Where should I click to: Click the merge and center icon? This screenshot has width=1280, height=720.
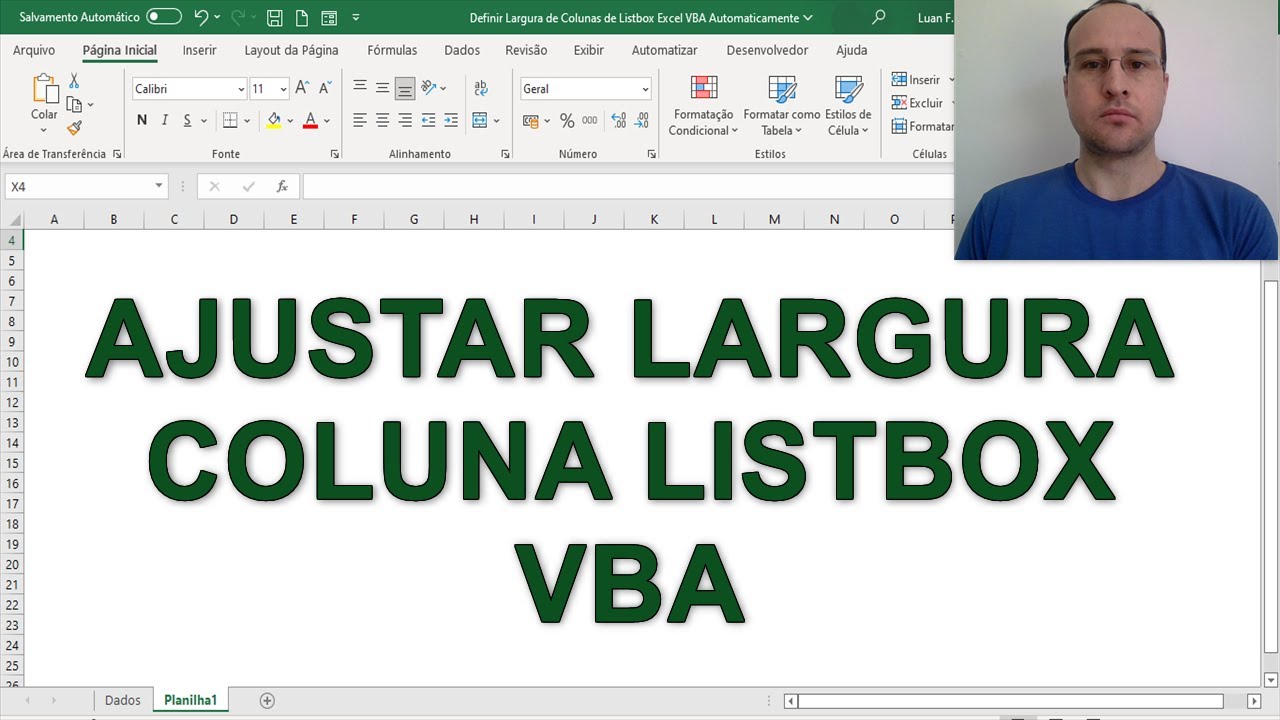[x=479, y=120]
